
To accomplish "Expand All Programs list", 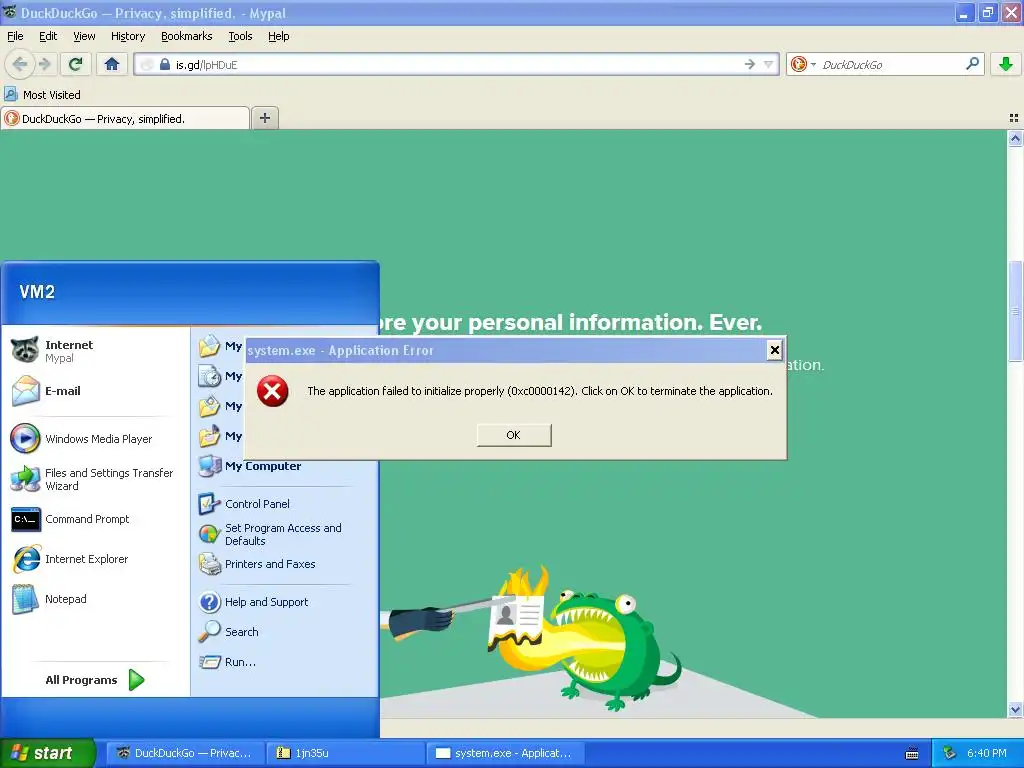I will 95,680.
